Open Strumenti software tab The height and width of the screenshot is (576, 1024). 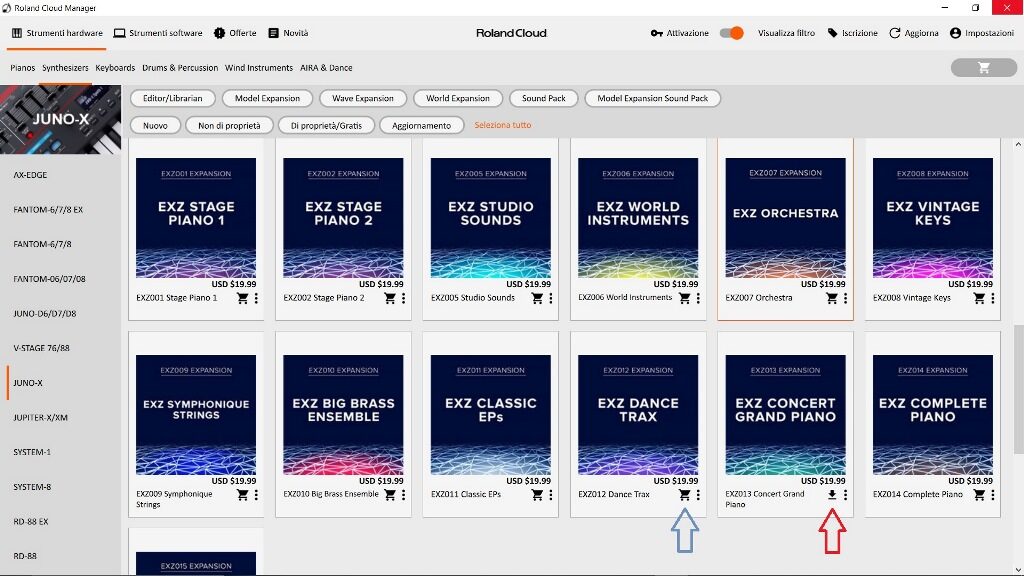(158, 33)
